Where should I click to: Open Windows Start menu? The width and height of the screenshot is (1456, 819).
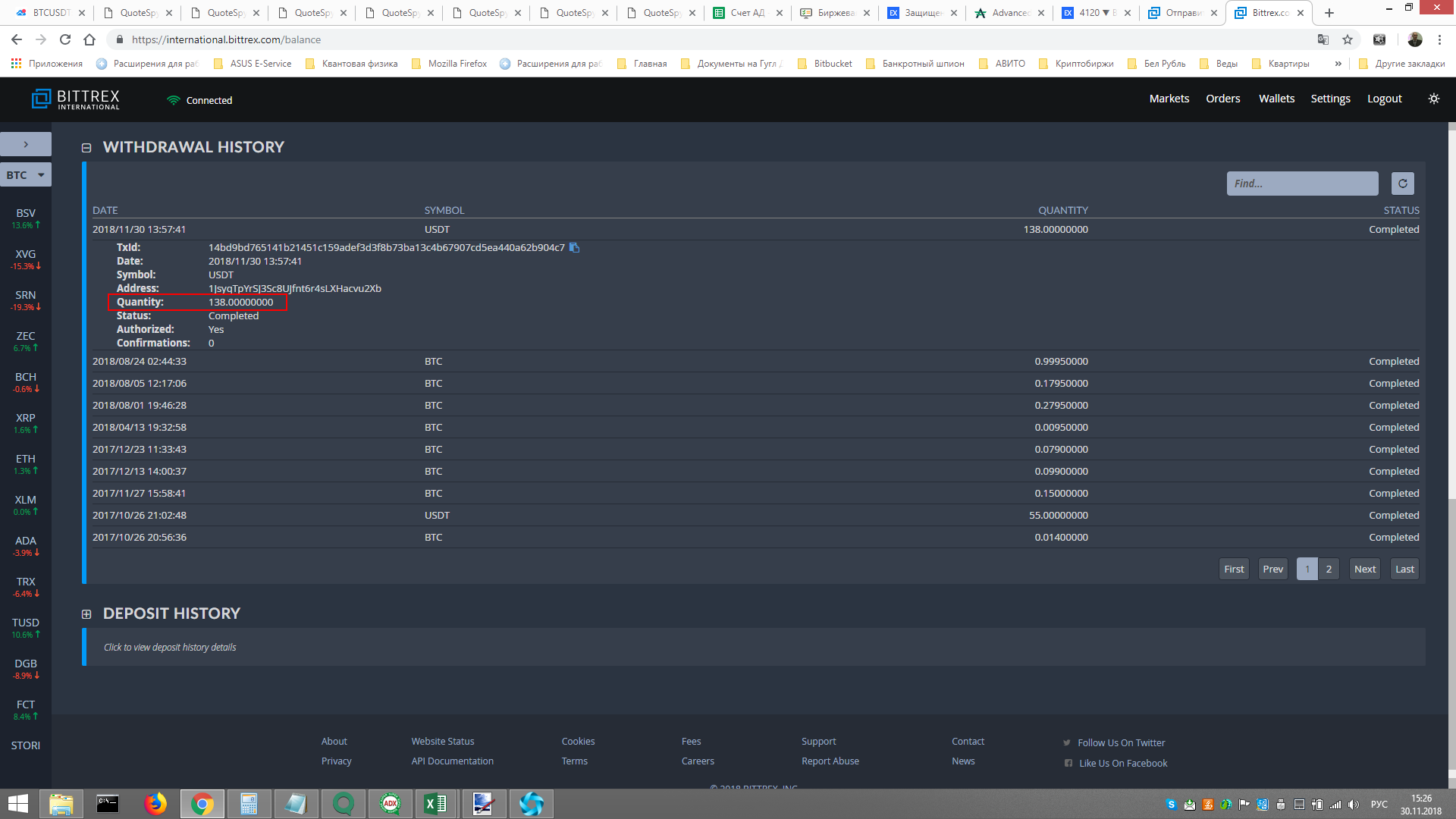[18, 804]
